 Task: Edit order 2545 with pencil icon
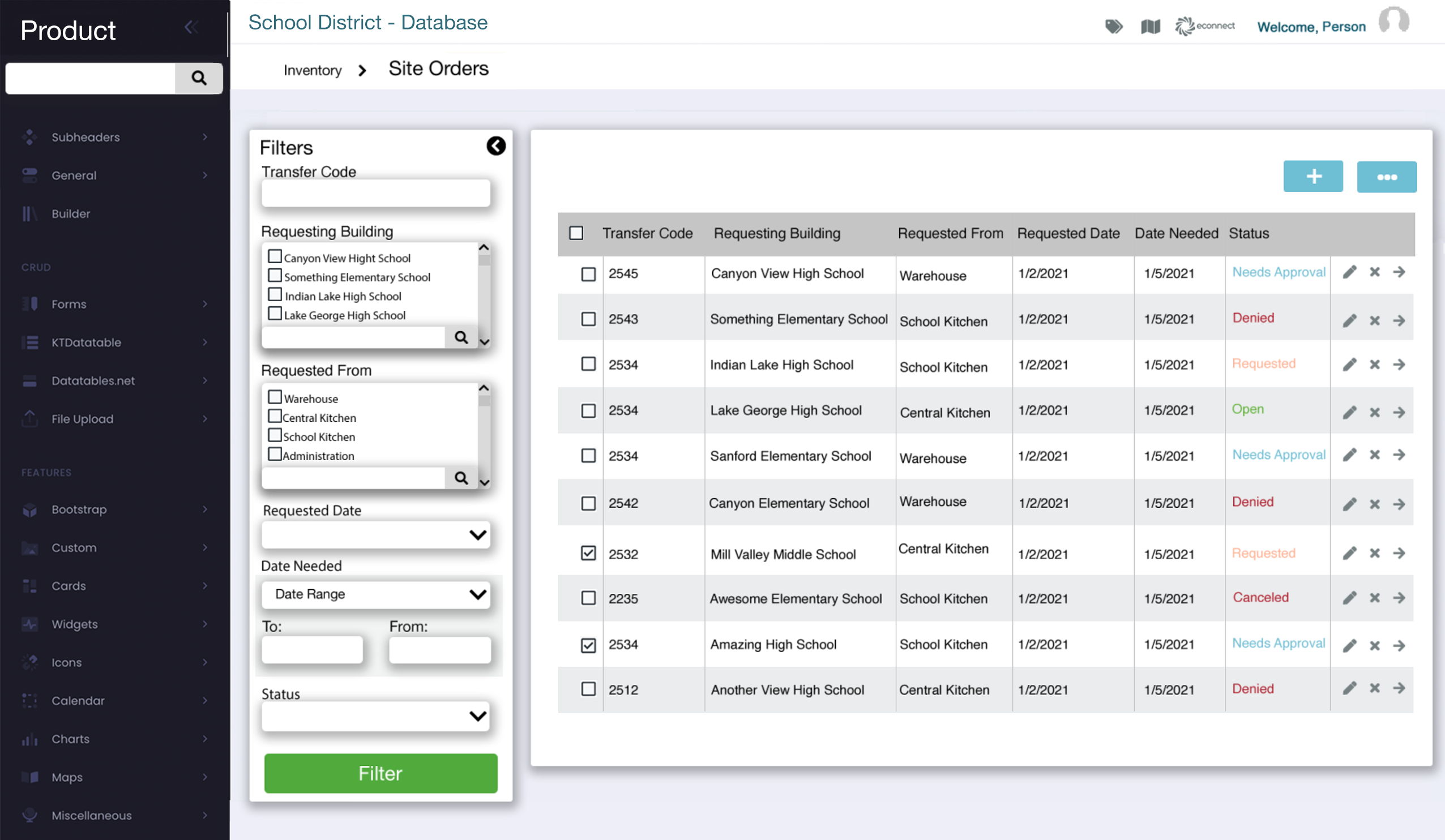click(x=1349, y=272)
